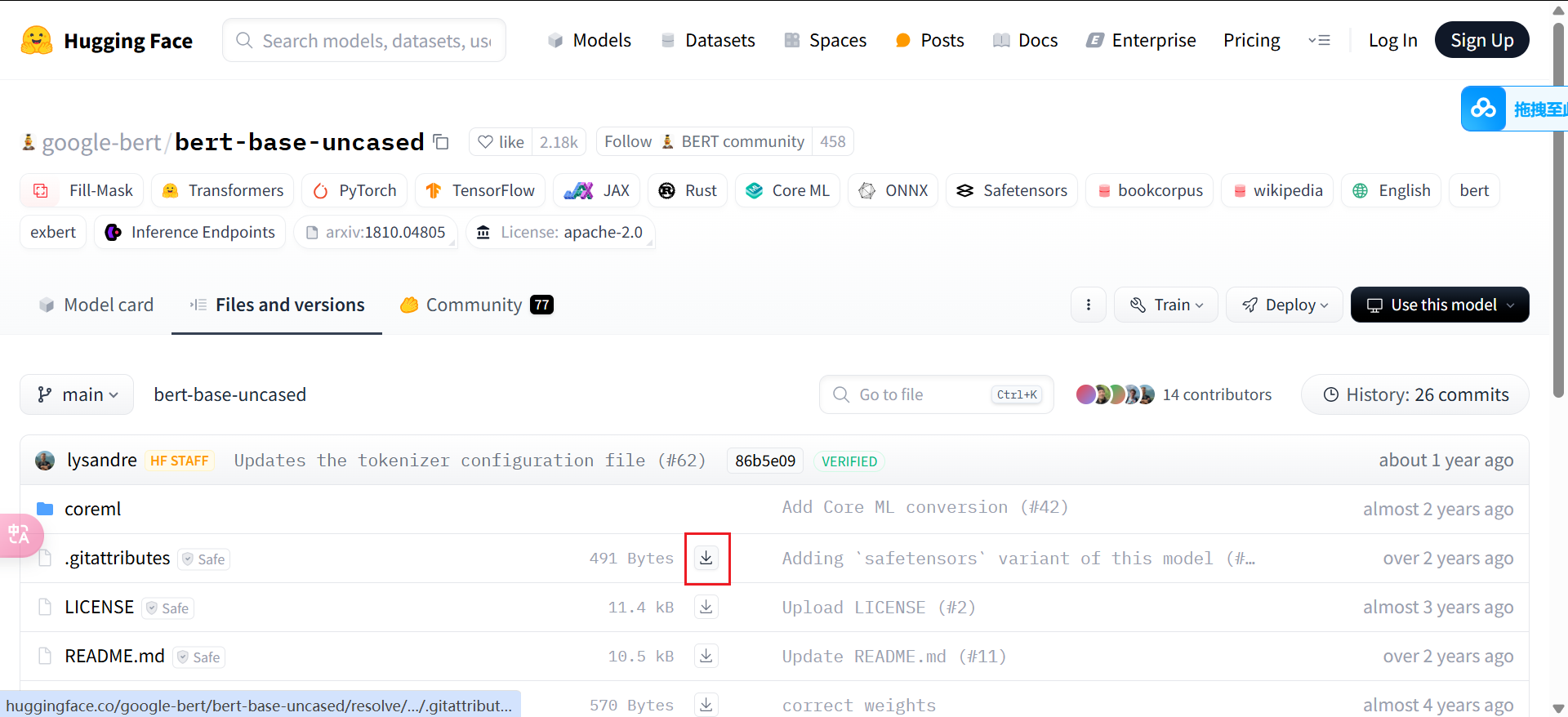Click the pink translate floating icon
Image resolution: width=1568 pixels, height=717 pixels.
(20, 535)
